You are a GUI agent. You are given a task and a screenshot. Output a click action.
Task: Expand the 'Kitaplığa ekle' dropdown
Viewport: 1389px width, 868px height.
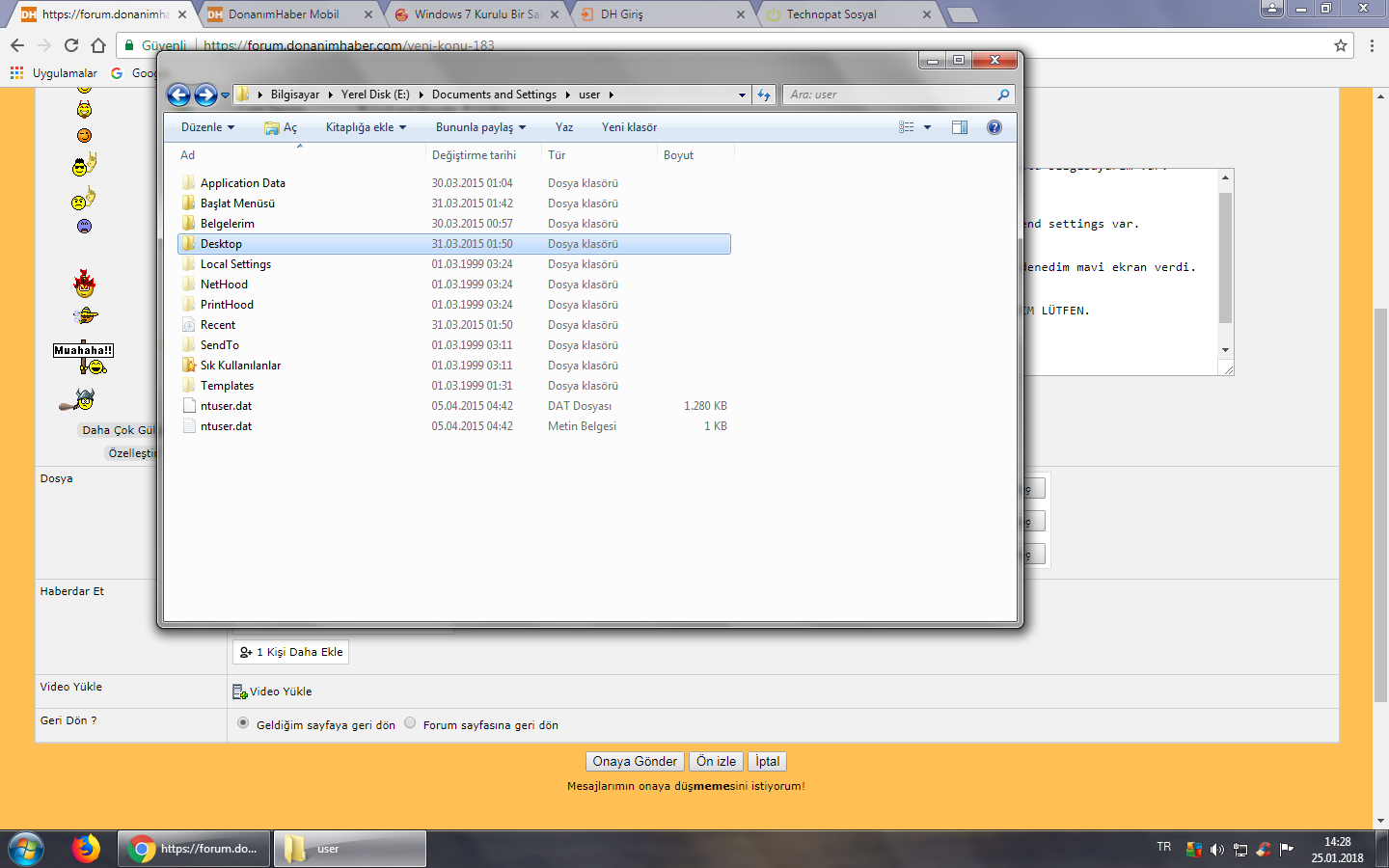(x=366, y=127)
